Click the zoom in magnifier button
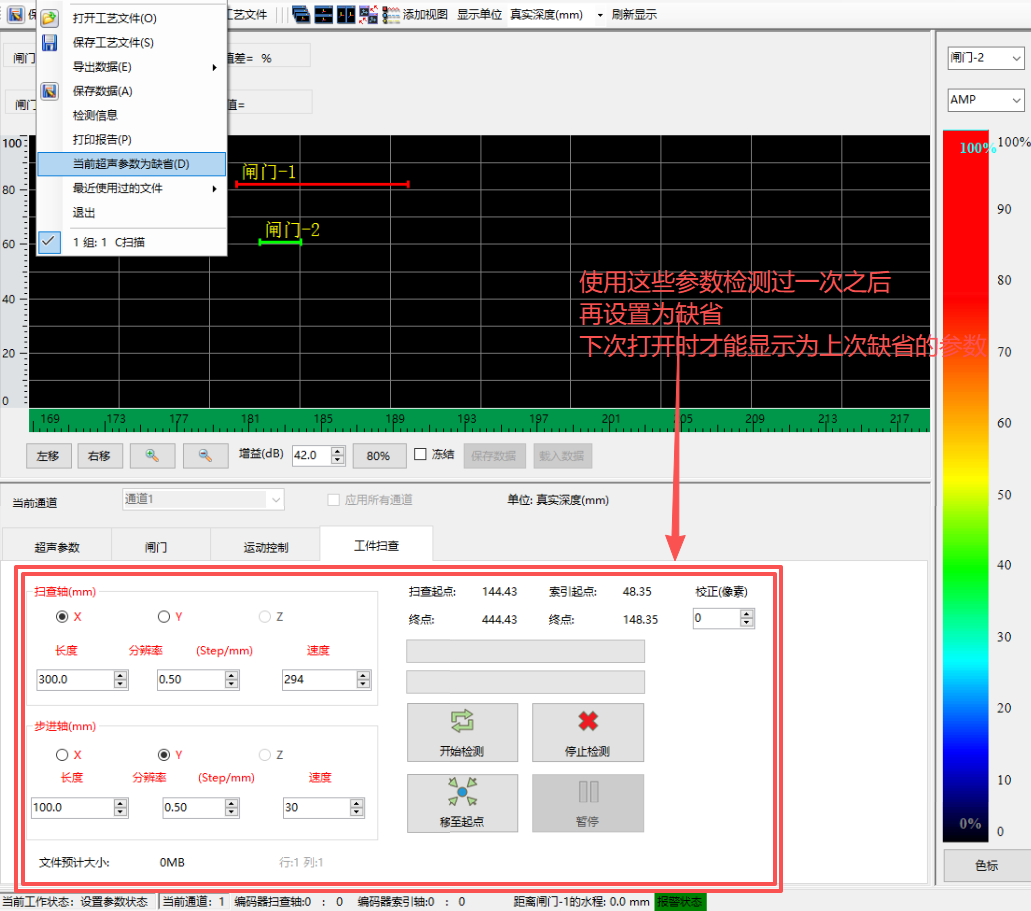1031x911 pixels. [x=152, y=455]
